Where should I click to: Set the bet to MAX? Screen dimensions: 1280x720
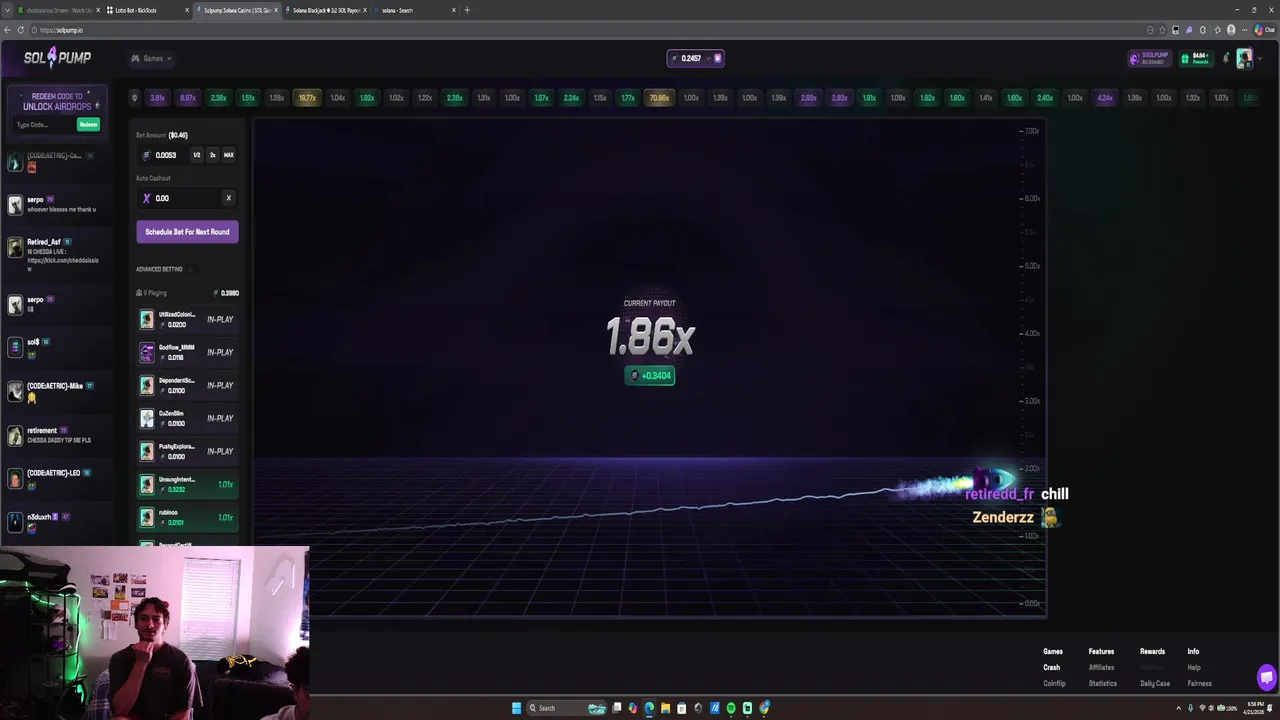[x=228, y=155]
